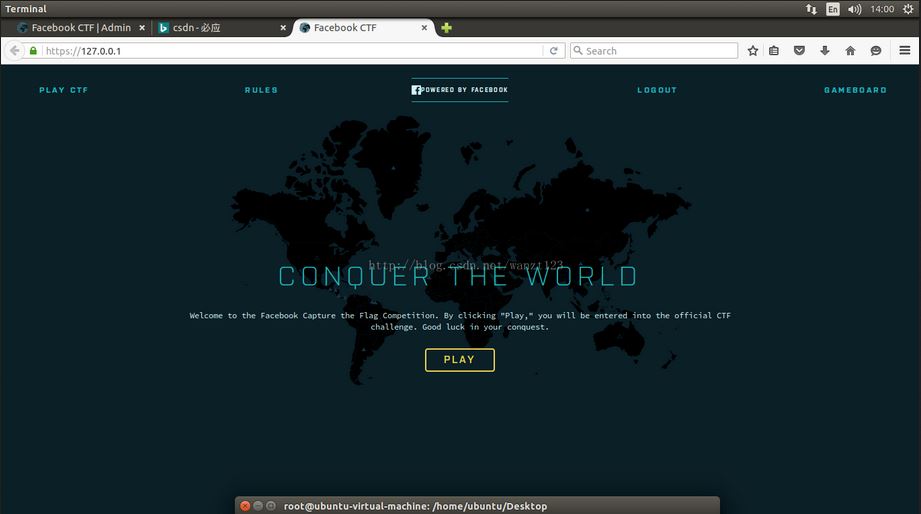Click the yellow PLAY button
This screenshot has height=514, width=921.
[460, 360]
